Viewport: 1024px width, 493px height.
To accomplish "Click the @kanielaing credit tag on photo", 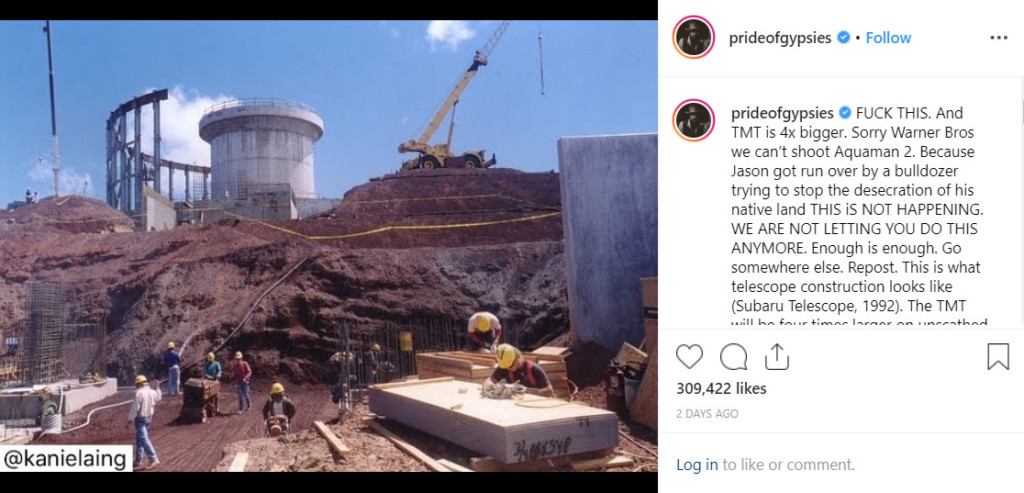I will [65, 458].
